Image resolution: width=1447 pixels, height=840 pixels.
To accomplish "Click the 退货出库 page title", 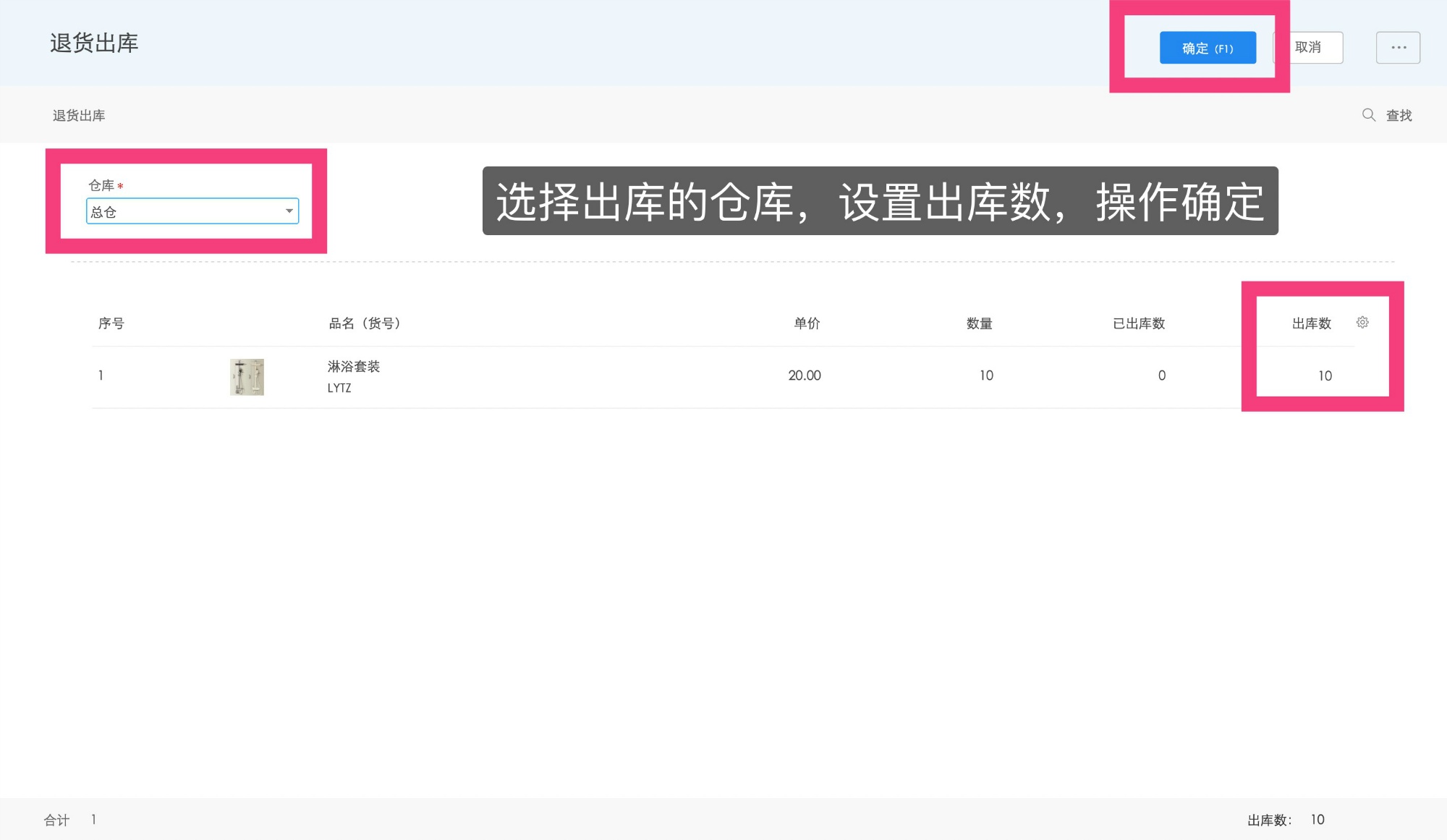I will [x=96, y=45].
